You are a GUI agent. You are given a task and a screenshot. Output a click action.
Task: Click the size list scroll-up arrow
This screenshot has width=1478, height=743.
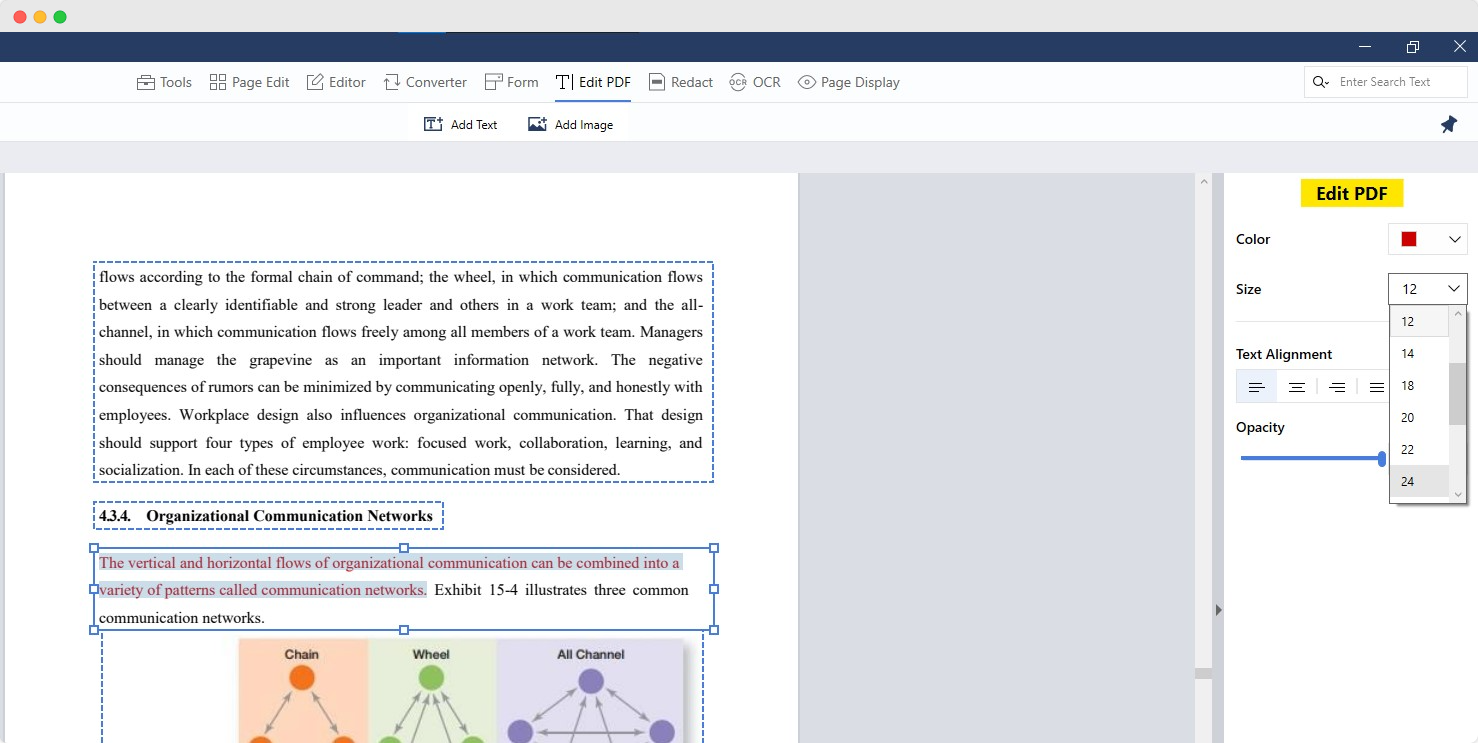click(x=1457, y=313)
